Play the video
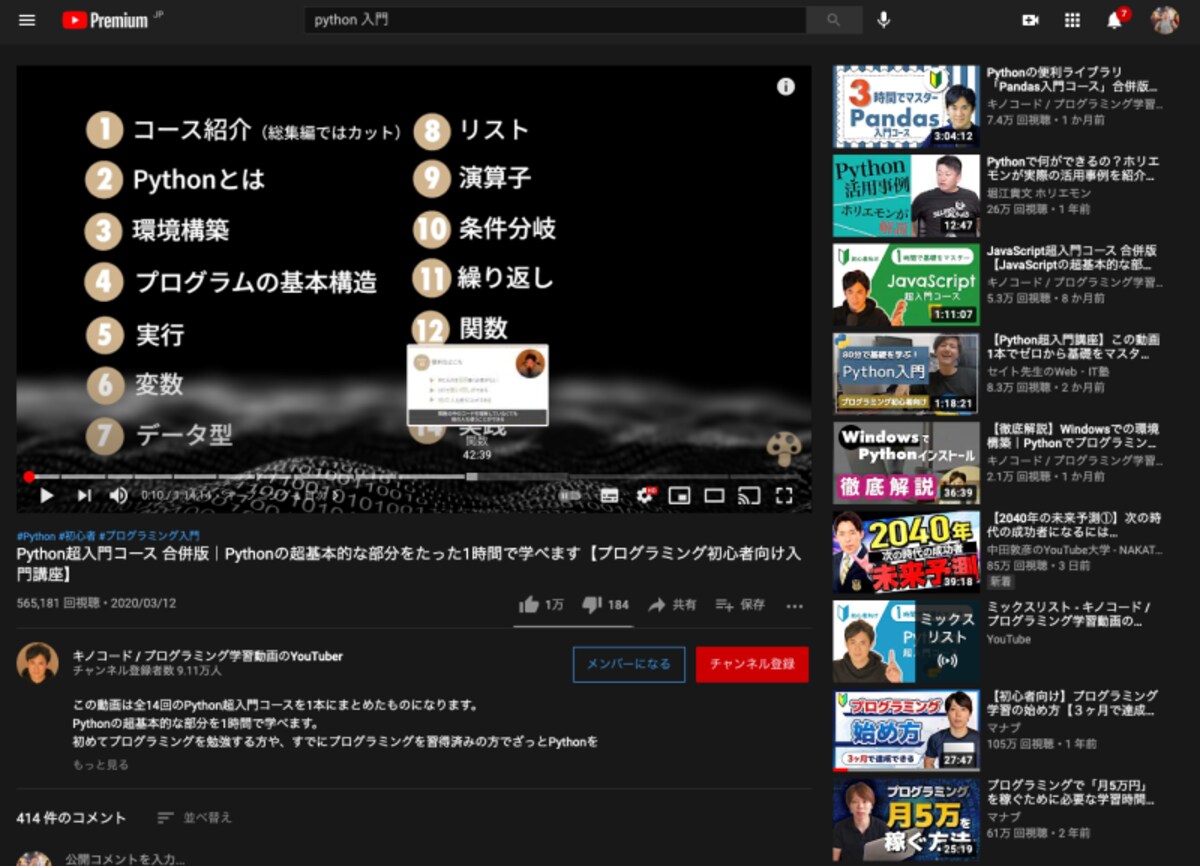This screenshot has width=1200, height=866. [x=46, y=495]
